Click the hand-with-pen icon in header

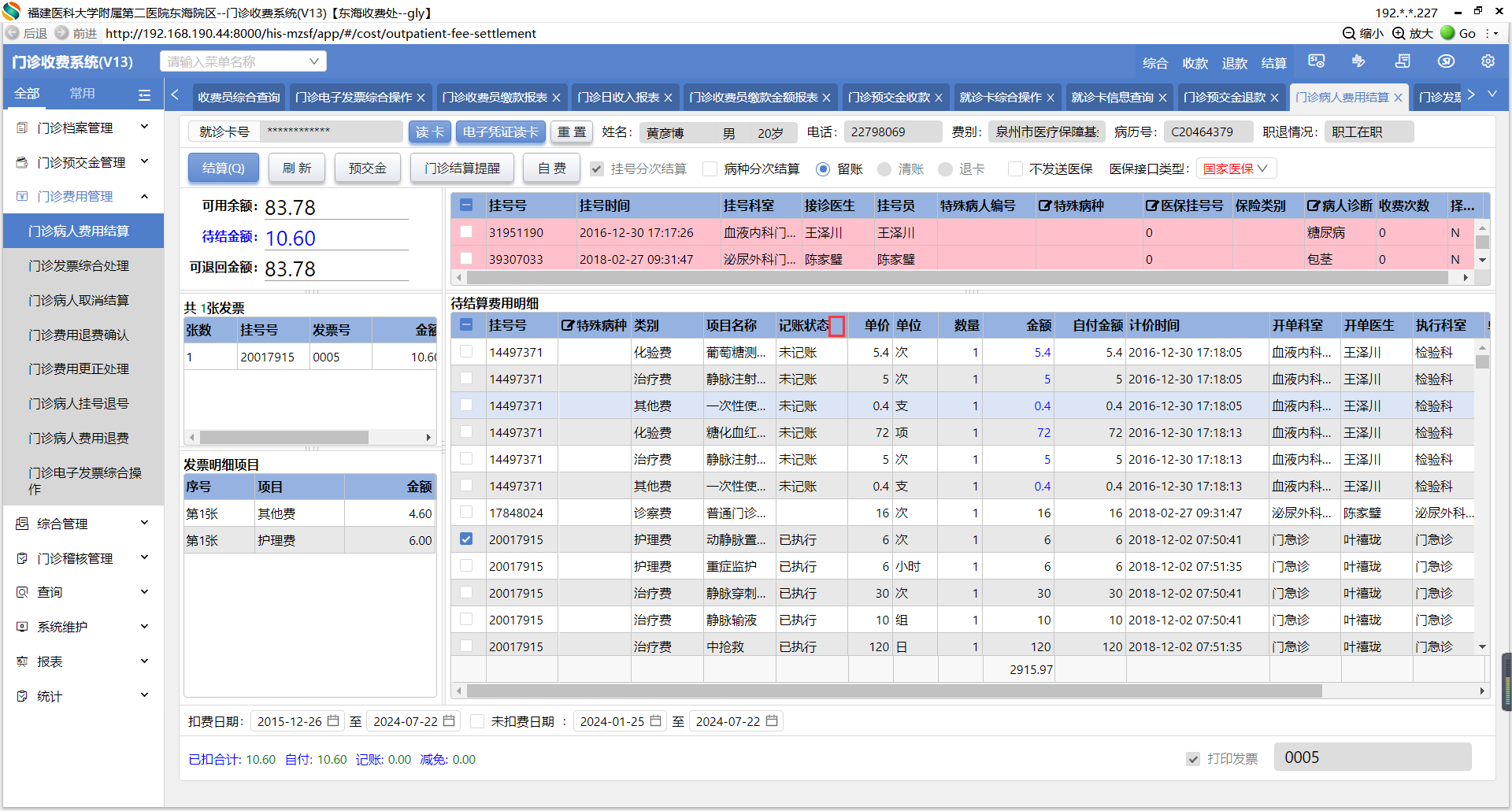tap(1358, 61)
